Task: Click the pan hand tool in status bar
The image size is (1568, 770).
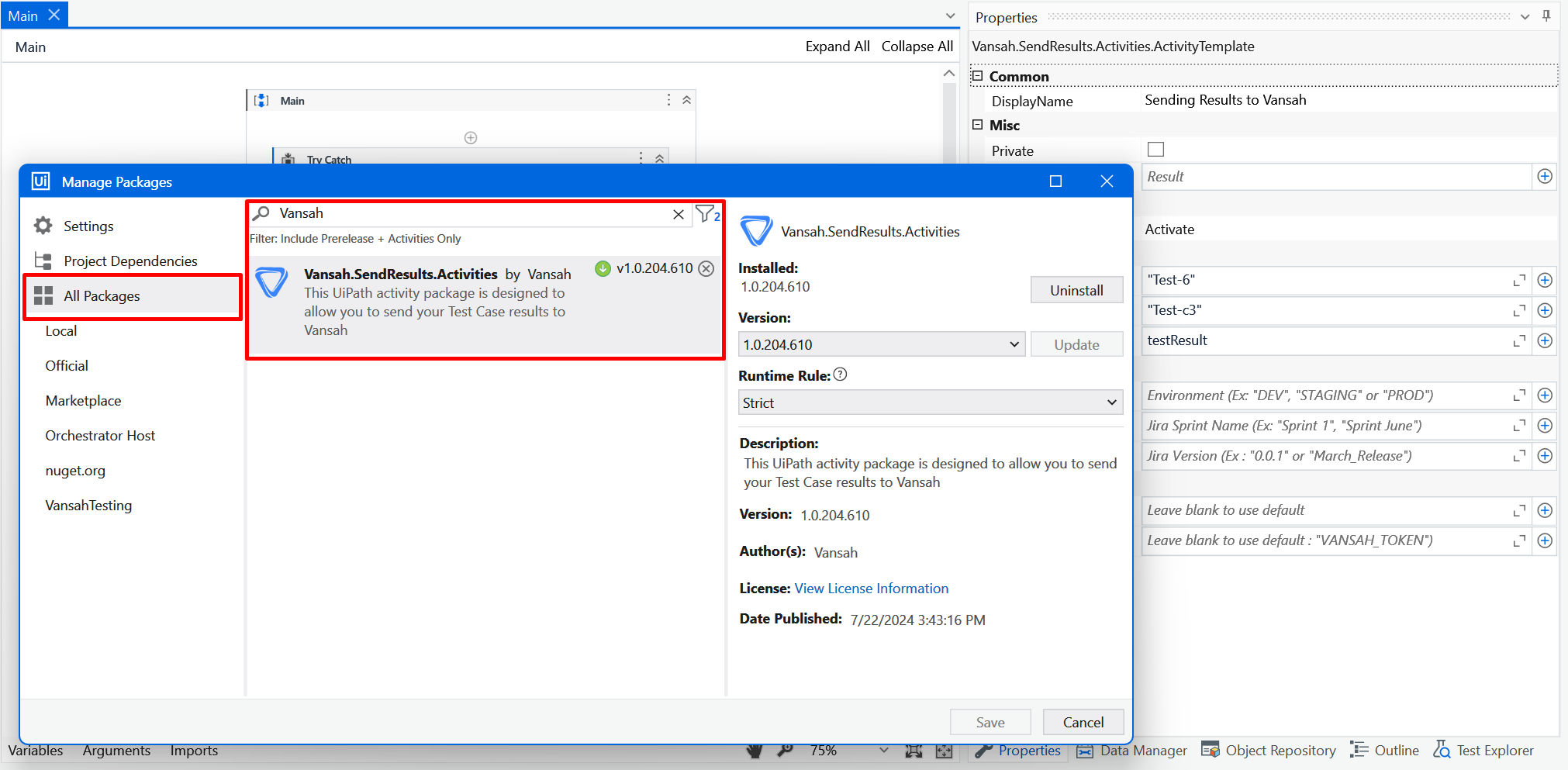Action: [755, 751]
